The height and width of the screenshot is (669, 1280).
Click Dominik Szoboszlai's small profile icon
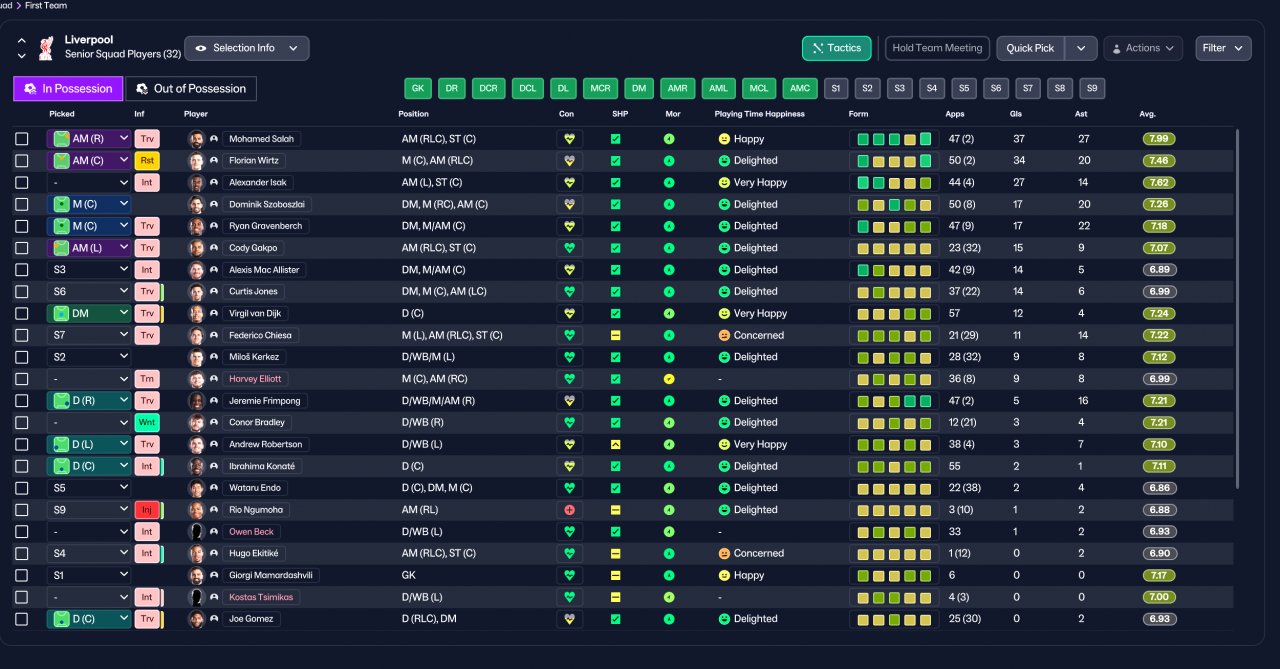click(214, 205)
